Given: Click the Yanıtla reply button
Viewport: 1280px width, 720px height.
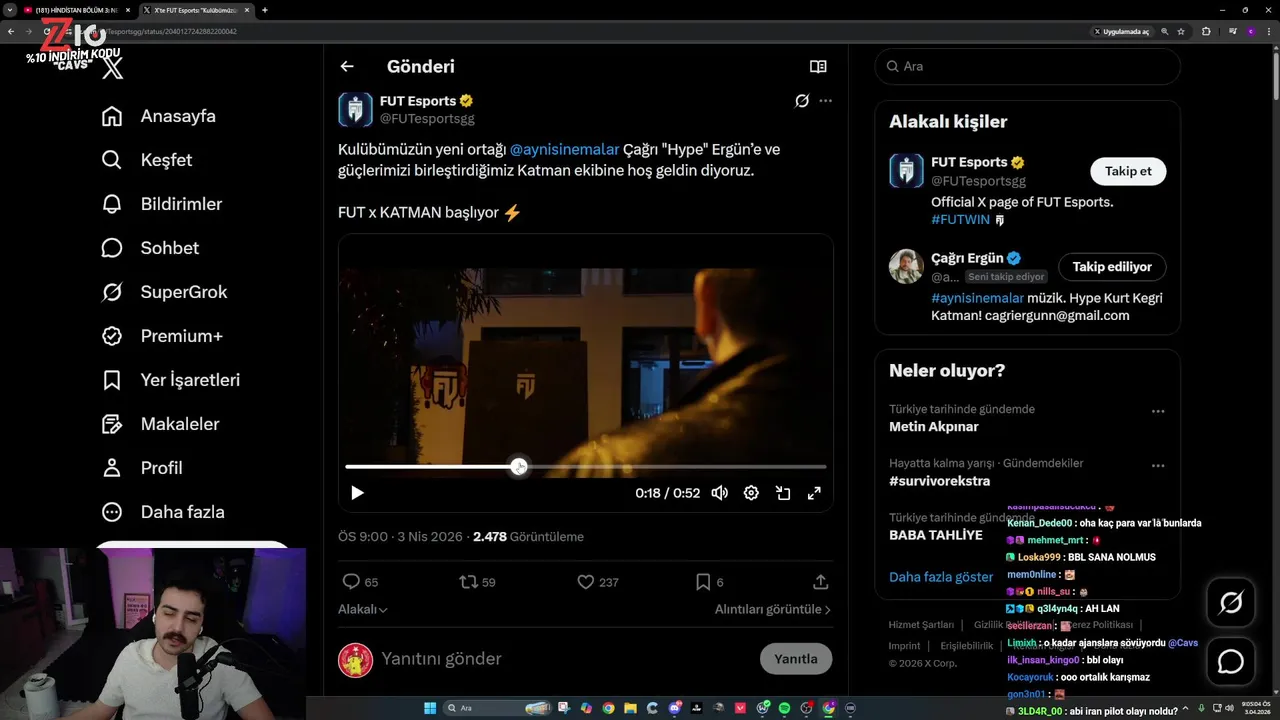Looking at the screenshot, I should coord(796,659).
